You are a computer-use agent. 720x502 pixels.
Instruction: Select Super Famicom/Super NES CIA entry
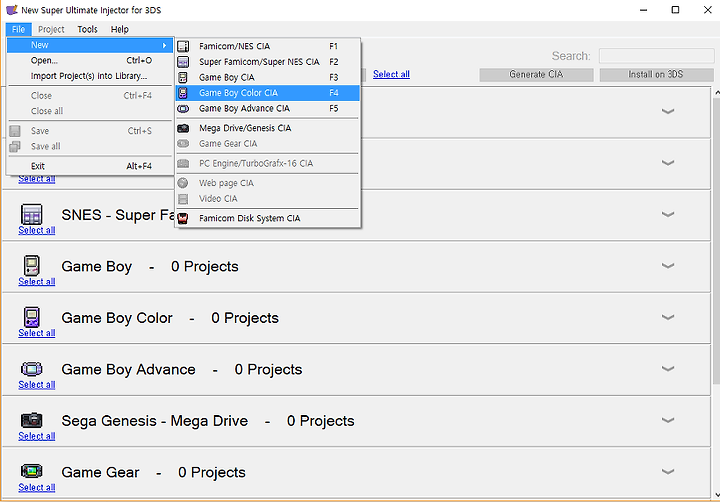(x=267, y=62)
